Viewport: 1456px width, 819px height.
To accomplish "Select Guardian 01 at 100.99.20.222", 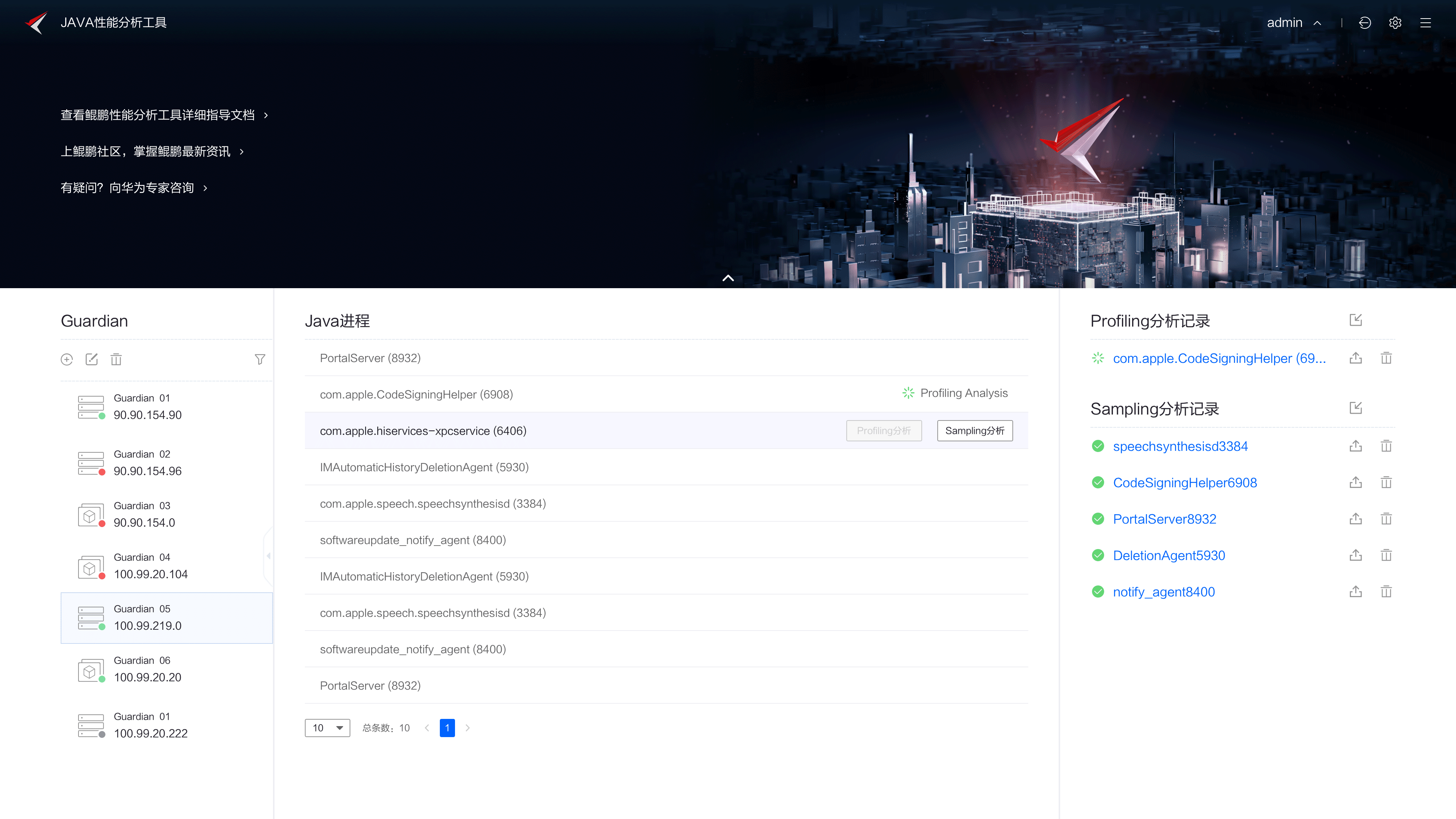I will point(166,725).
